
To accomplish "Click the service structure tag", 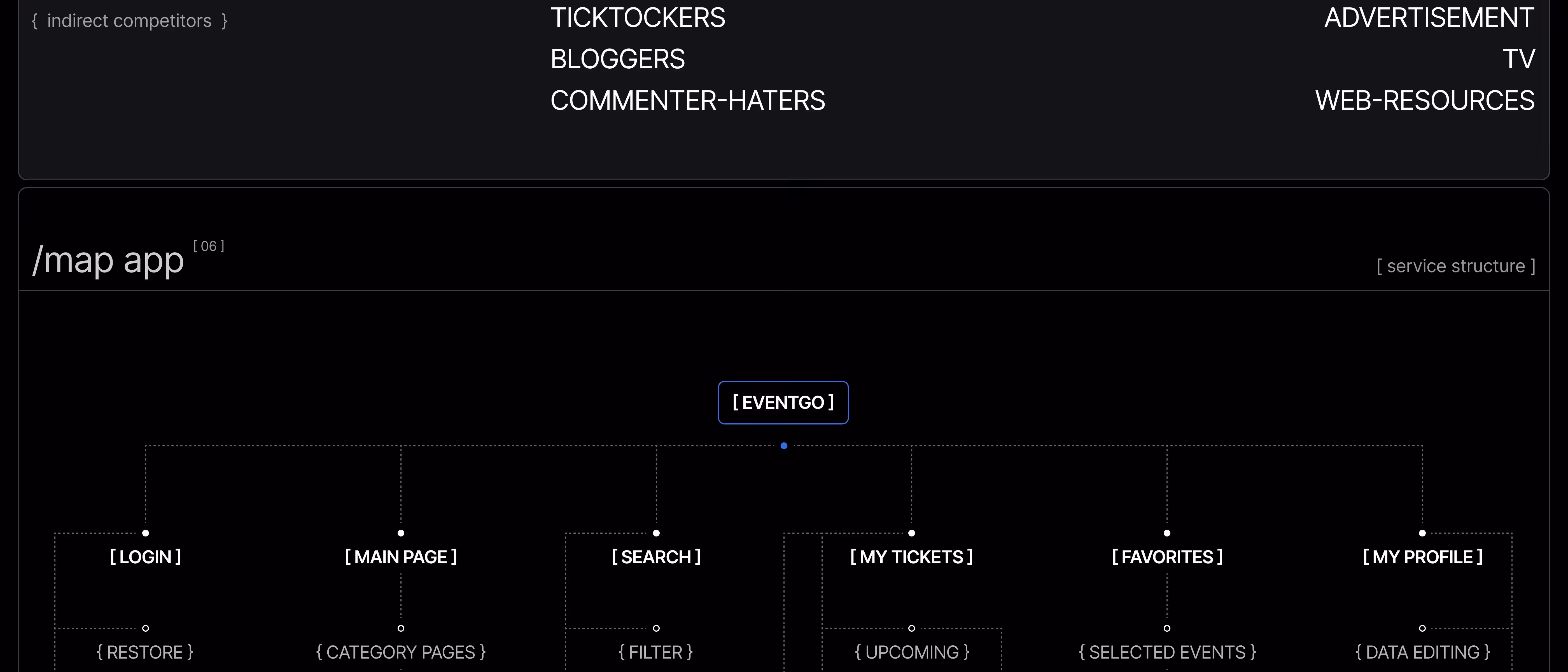I will (x=1455, y=267).
